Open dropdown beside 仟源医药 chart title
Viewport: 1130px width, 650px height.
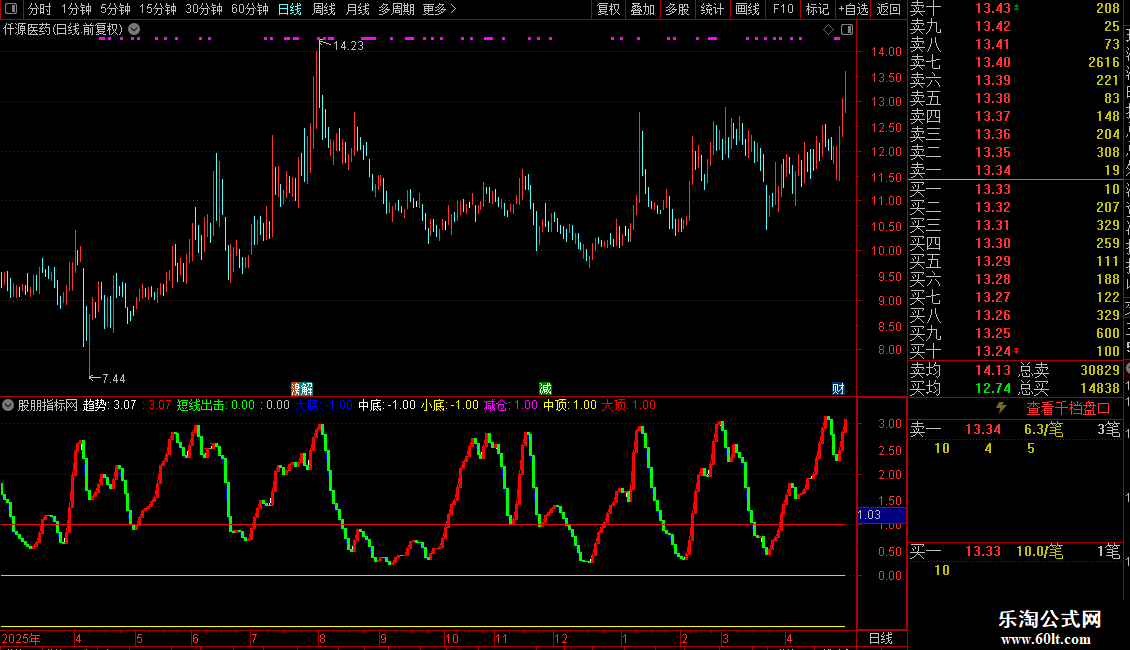134,29
